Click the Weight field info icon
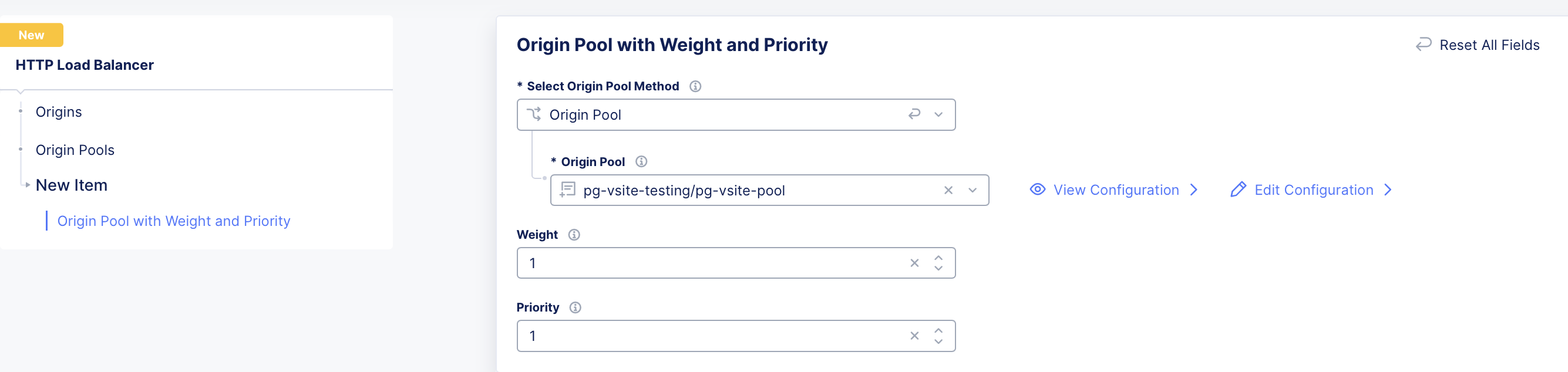The width and height of the screenshot is (1568, 372). point(574,235)
